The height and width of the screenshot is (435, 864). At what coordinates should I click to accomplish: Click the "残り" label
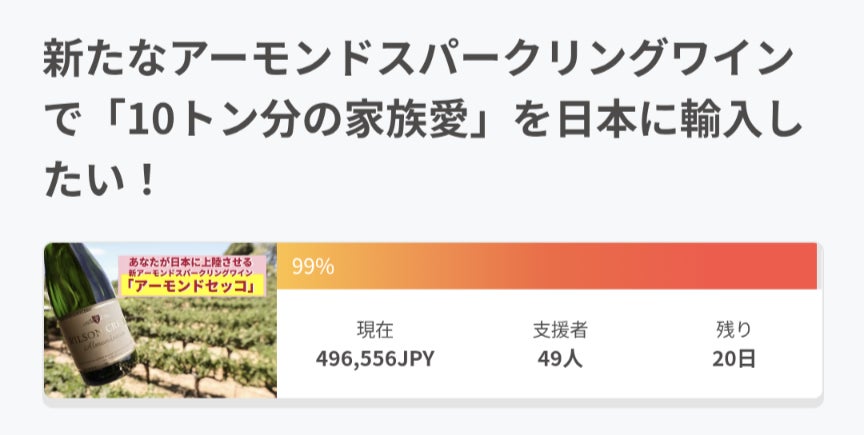tap(734, 329)
